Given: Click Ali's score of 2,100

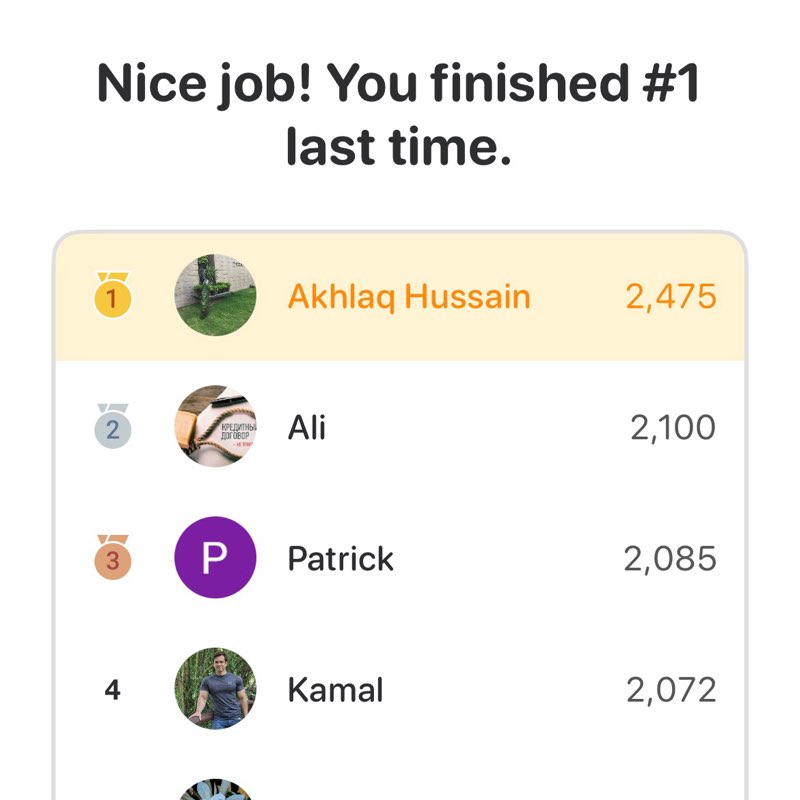Looking at the screenshot, I should pos(673,427).
